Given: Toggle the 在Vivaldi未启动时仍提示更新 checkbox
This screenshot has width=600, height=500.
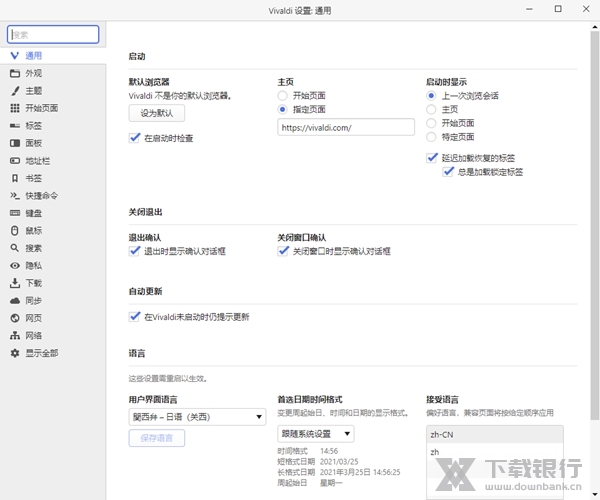Looking at the screenshot, I should (x=134, y=317).
